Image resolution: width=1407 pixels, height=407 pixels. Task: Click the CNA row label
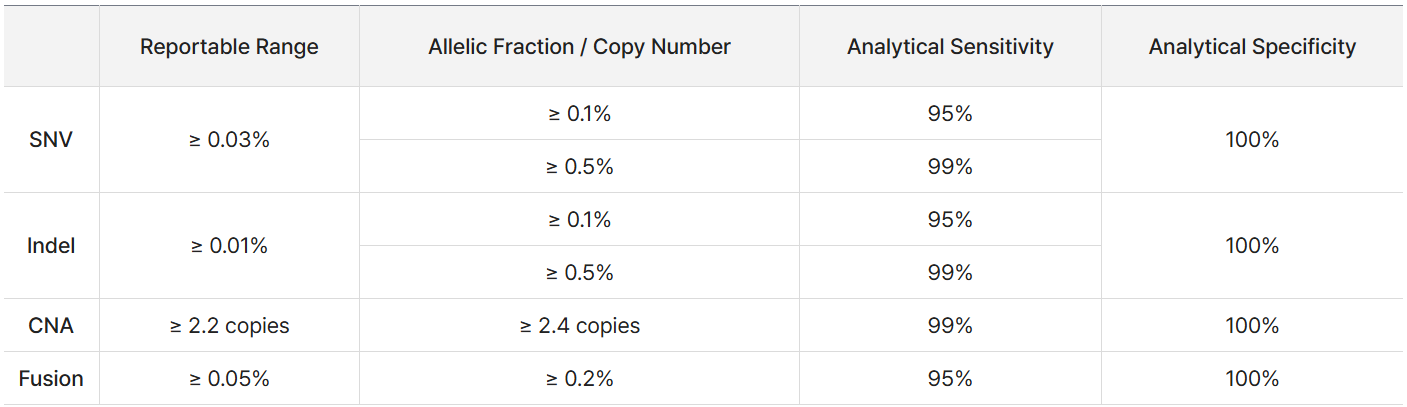pyautogui.click(x=51, y=326)
